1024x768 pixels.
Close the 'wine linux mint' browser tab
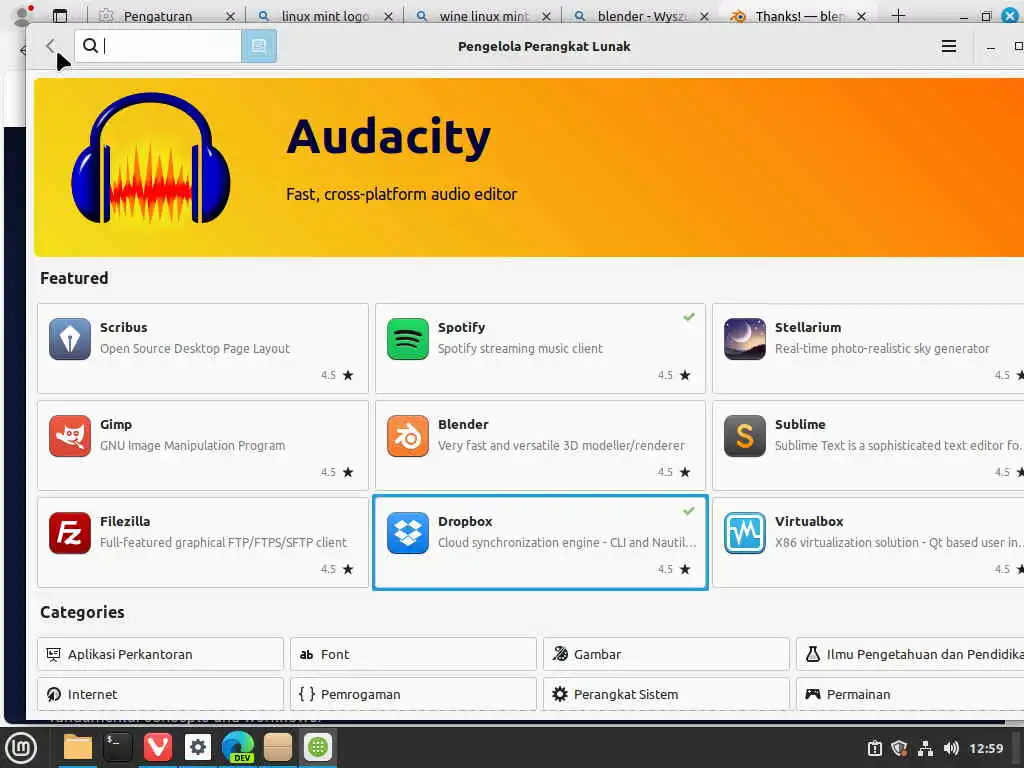(x=547, y=16)
